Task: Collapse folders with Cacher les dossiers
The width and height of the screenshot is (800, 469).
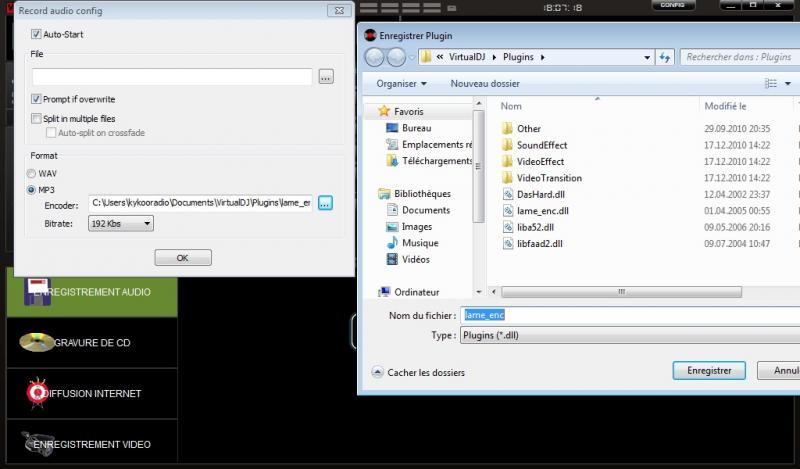Action: 418,372
